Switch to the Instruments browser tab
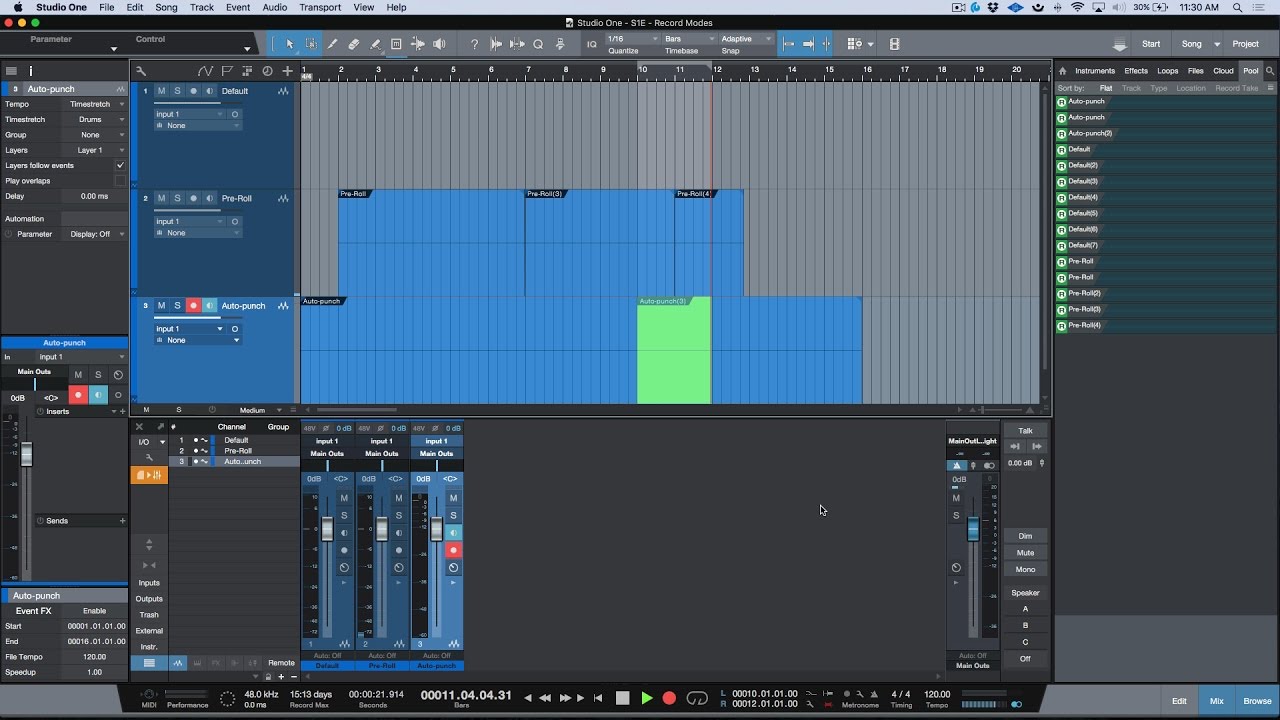Screen dimensions: 1280x720 point(1095,71)
